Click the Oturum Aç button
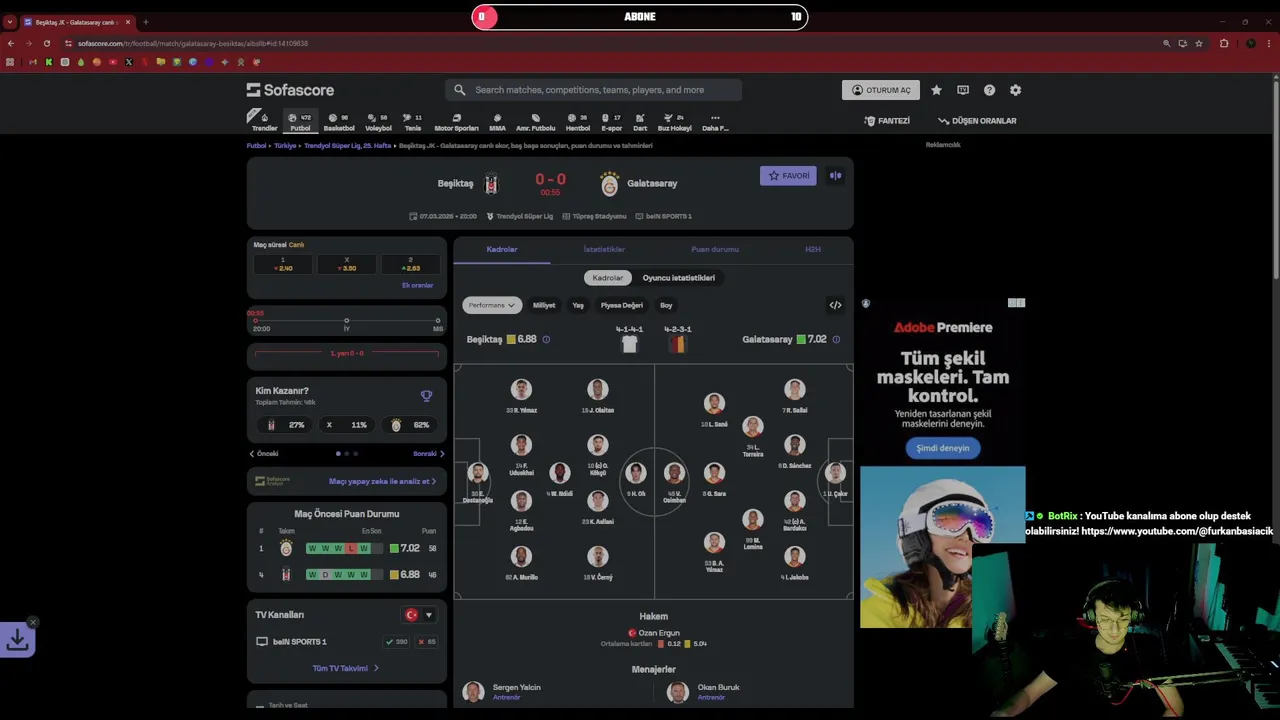 (x=881, y=90)
